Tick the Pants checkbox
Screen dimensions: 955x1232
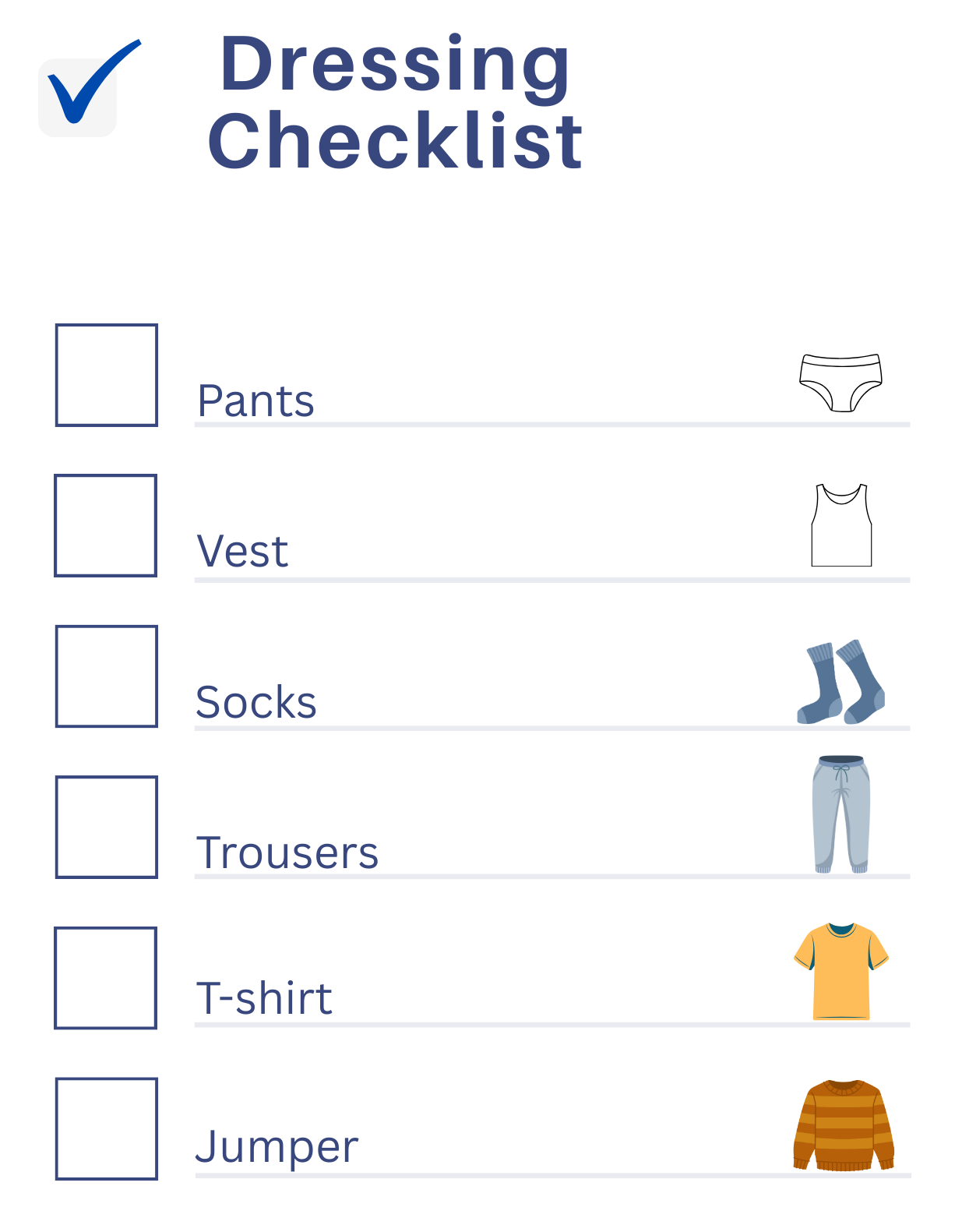coord(107,375)
